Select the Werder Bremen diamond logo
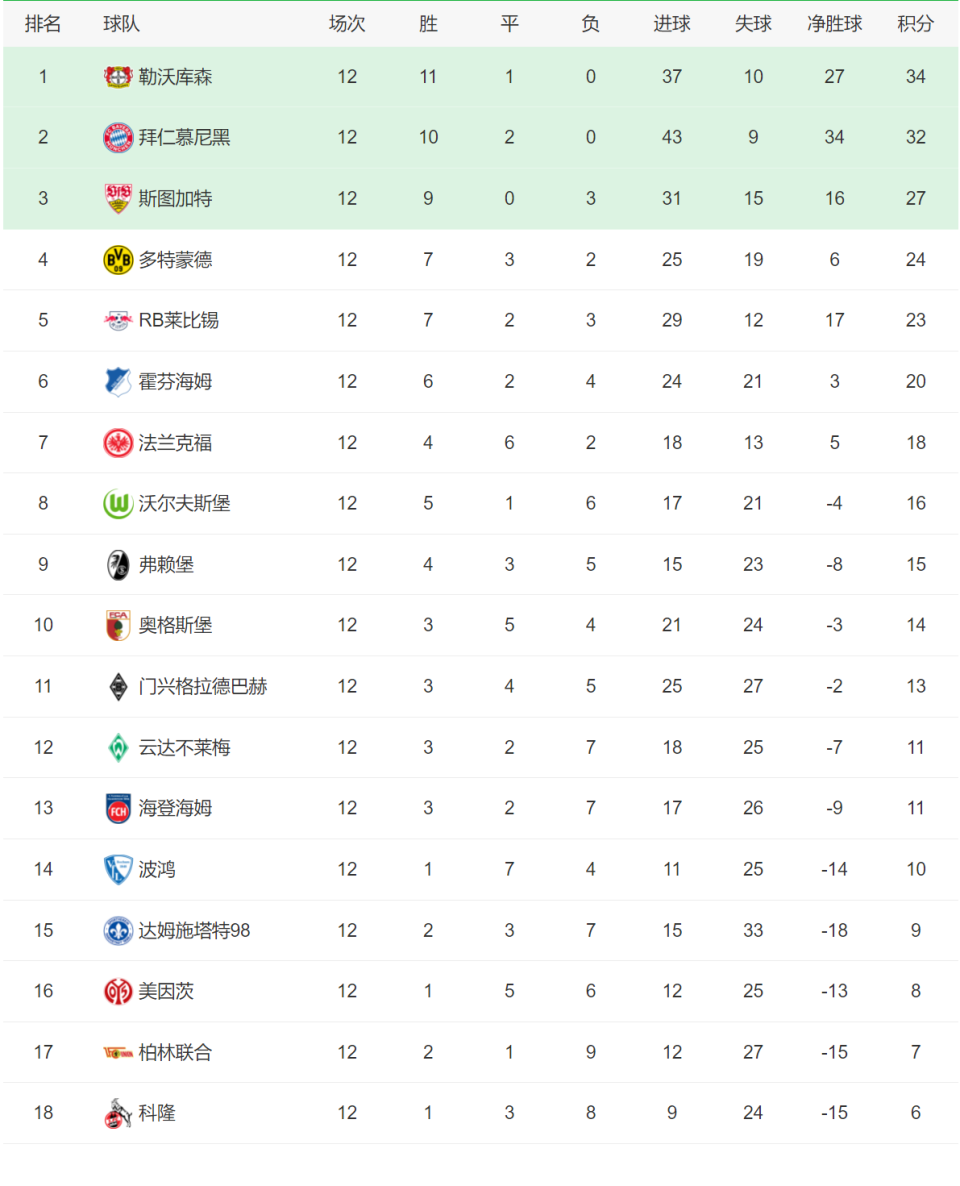This screenshot has height=1186, width=960. coord(117,748)
